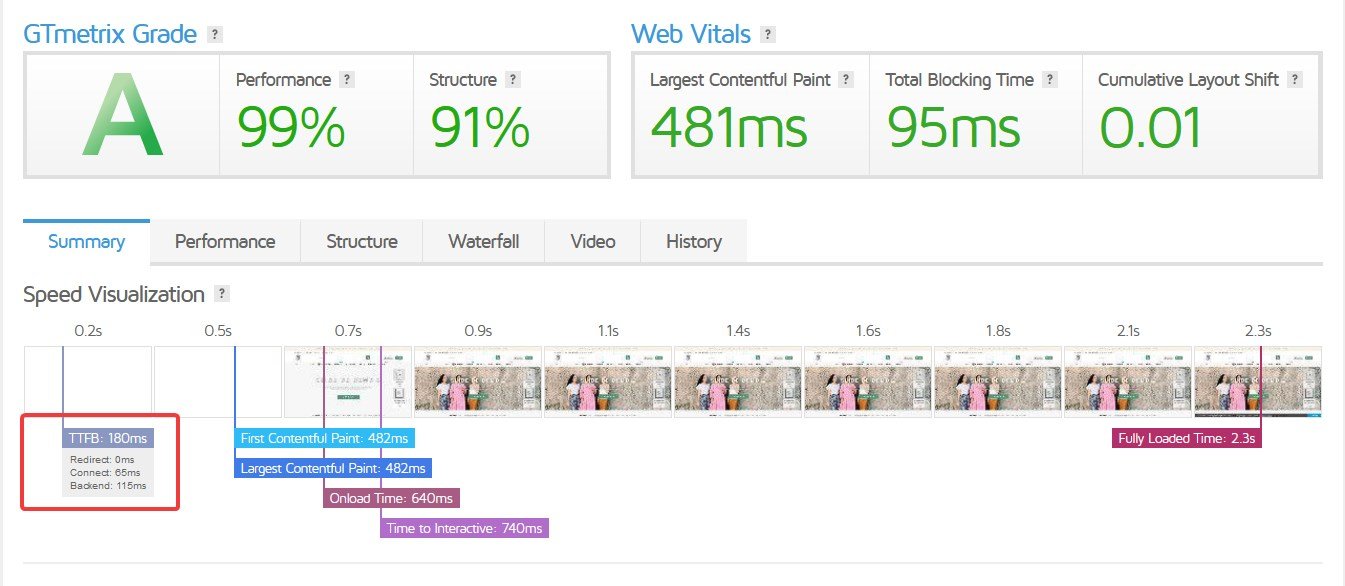This screenshot has width=1345, height=586.
Task: Click the 1.1s filmstrip frame
Action: coord(608,382)
